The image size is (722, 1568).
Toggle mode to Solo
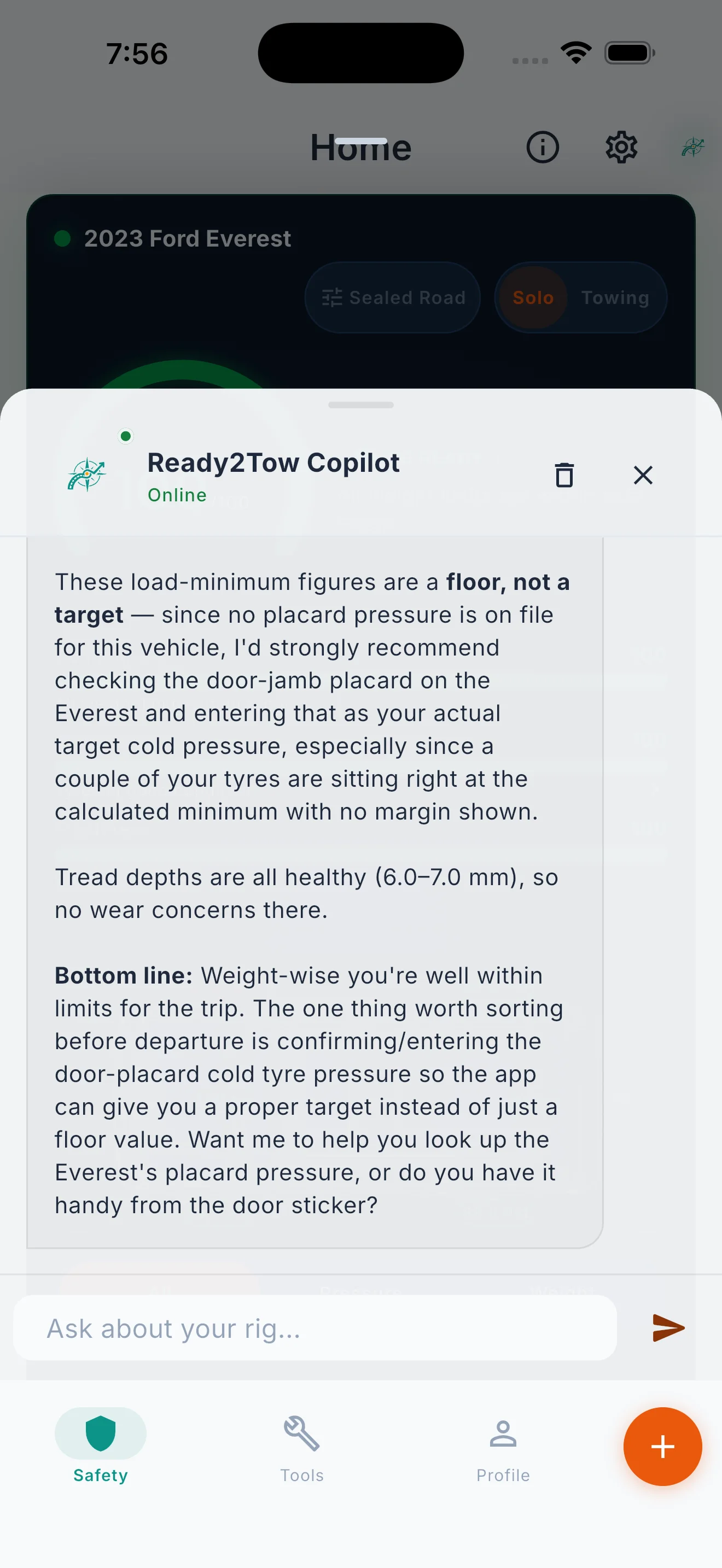533,297
